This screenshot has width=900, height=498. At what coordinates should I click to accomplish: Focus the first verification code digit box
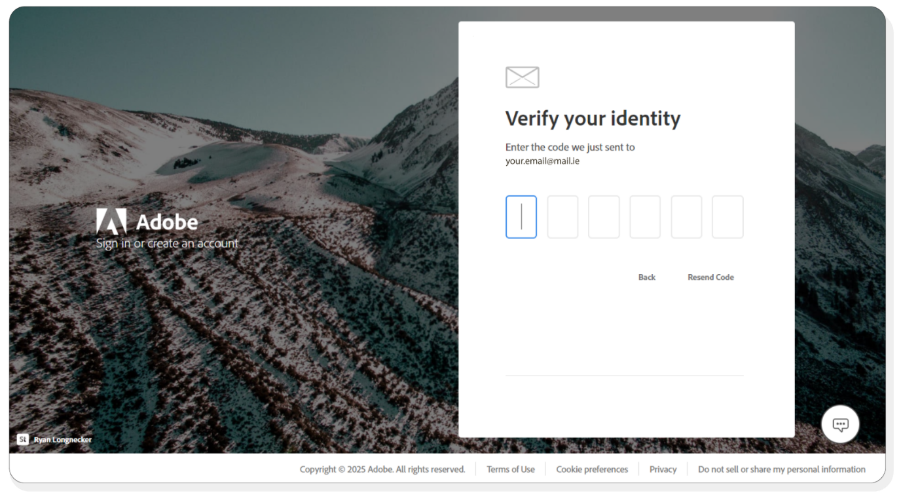pyautogui.click(x=521, y=217)
